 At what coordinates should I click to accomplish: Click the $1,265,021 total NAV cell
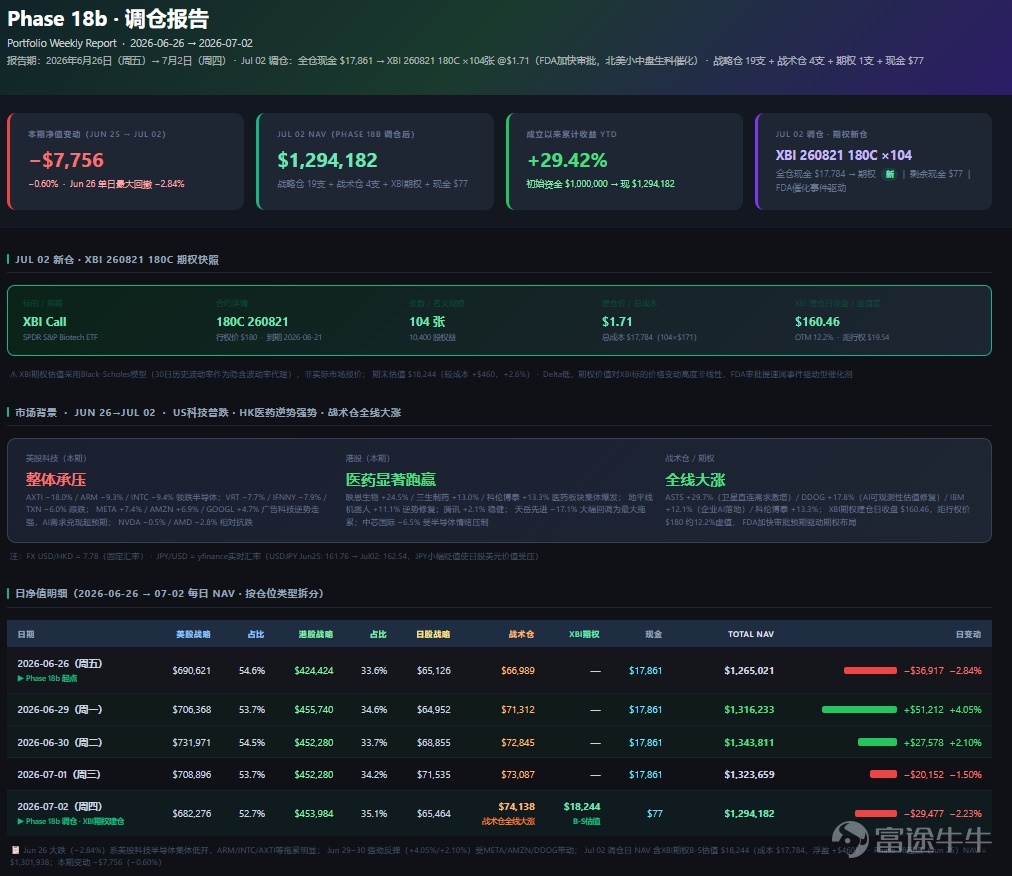749,671
